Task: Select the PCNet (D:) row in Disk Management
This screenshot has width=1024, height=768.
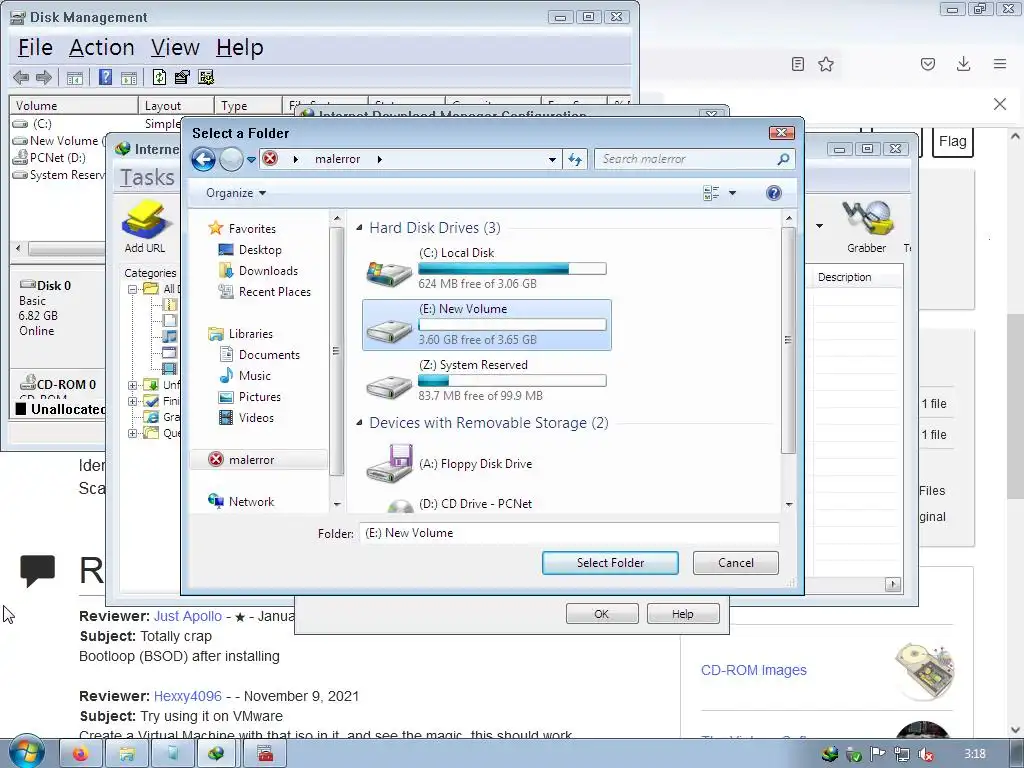Action: pos(59,157)
